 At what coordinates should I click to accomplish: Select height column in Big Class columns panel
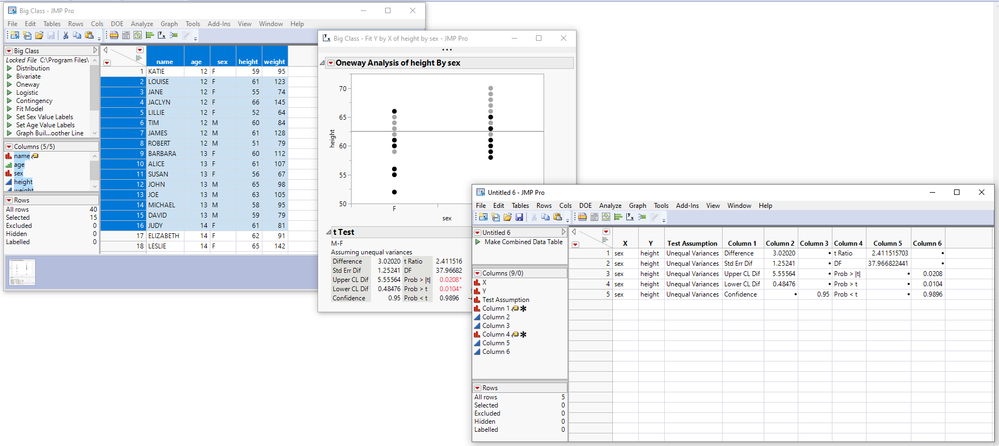(x=23, y=182)
